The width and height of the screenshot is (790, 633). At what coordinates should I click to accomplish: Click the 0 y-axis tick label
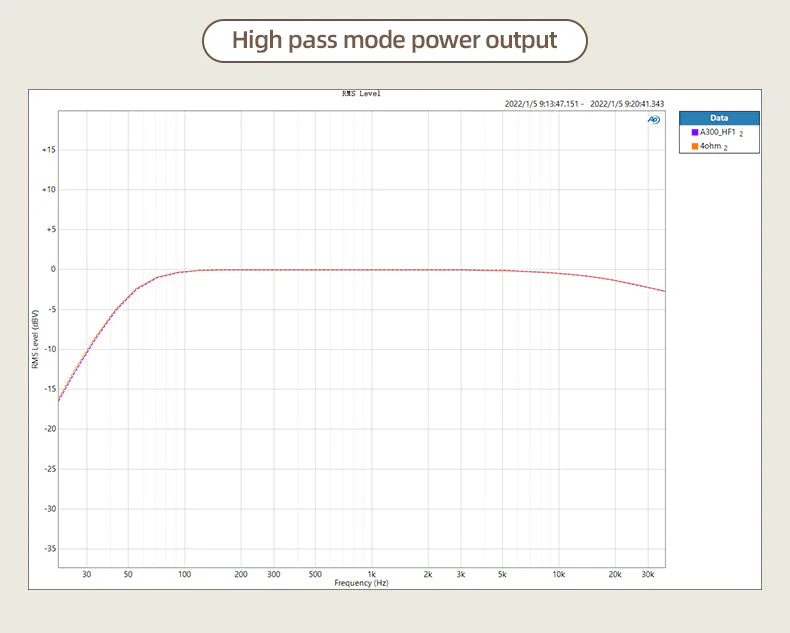pyautogui.click(x=53, y=269)
